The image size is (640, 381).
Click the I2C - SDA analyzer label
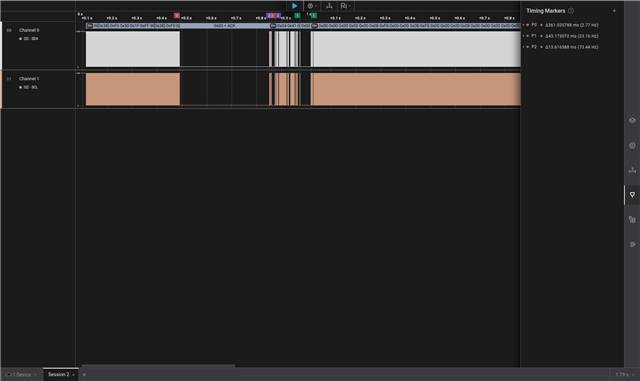click(30, 39)
